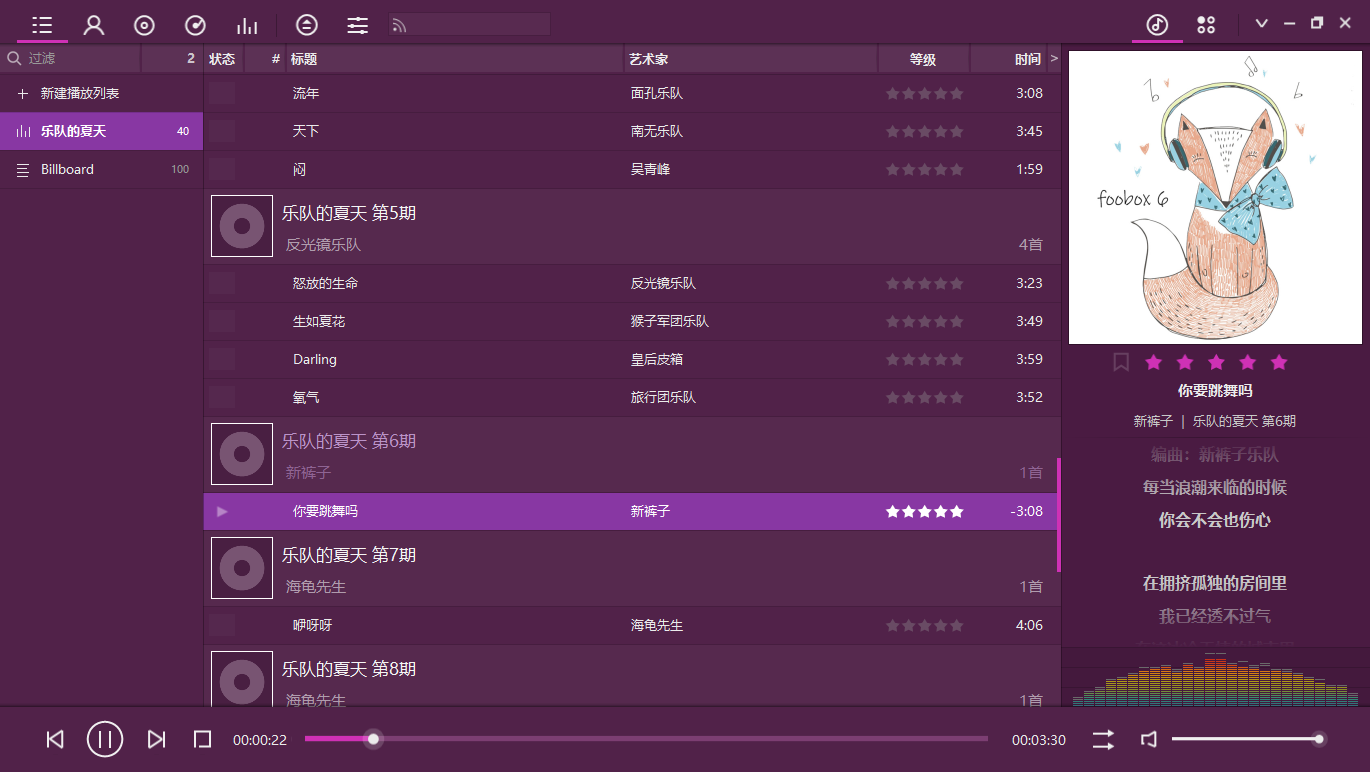Select the artist browser icon
Image resolution: width=1370 pixels, height=772 pixels.
[x=93, y=24]
